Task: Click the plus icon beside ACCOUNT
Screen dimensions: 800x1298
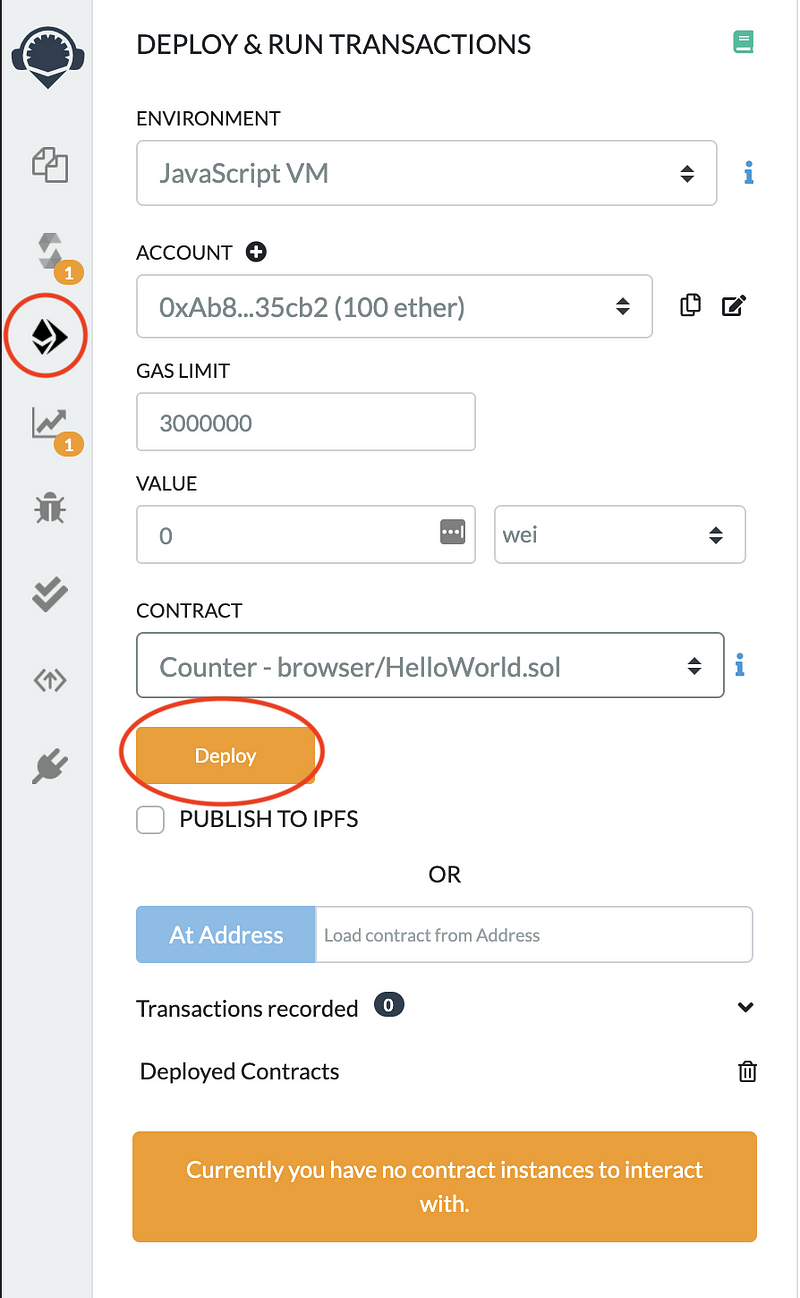Action: [256, 253]
